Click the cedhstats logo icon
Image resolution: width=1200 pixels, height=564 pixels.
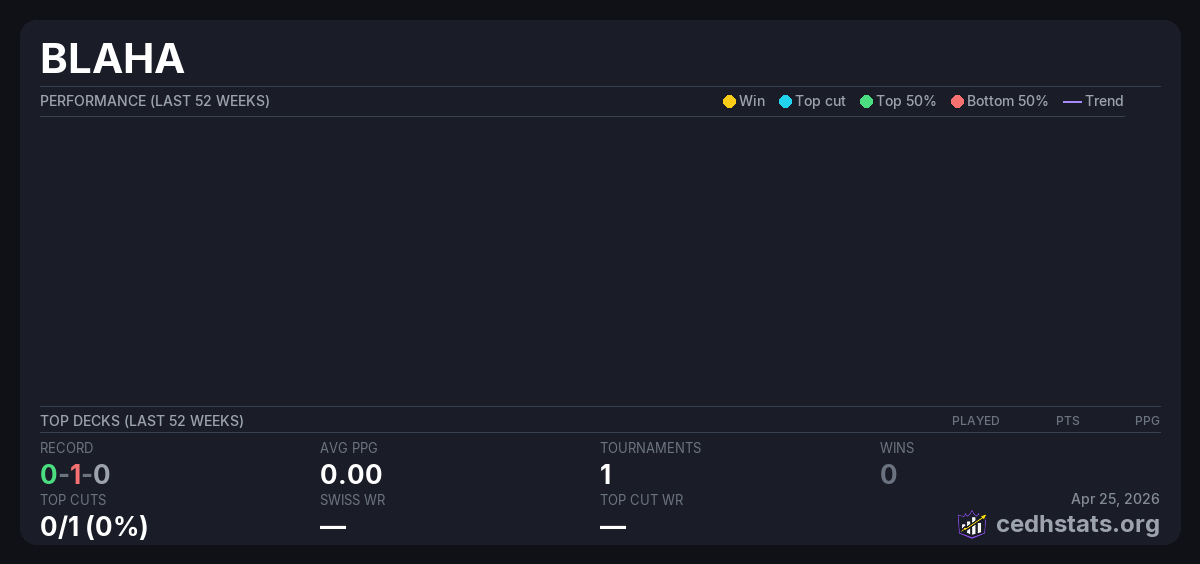[972, 524]
